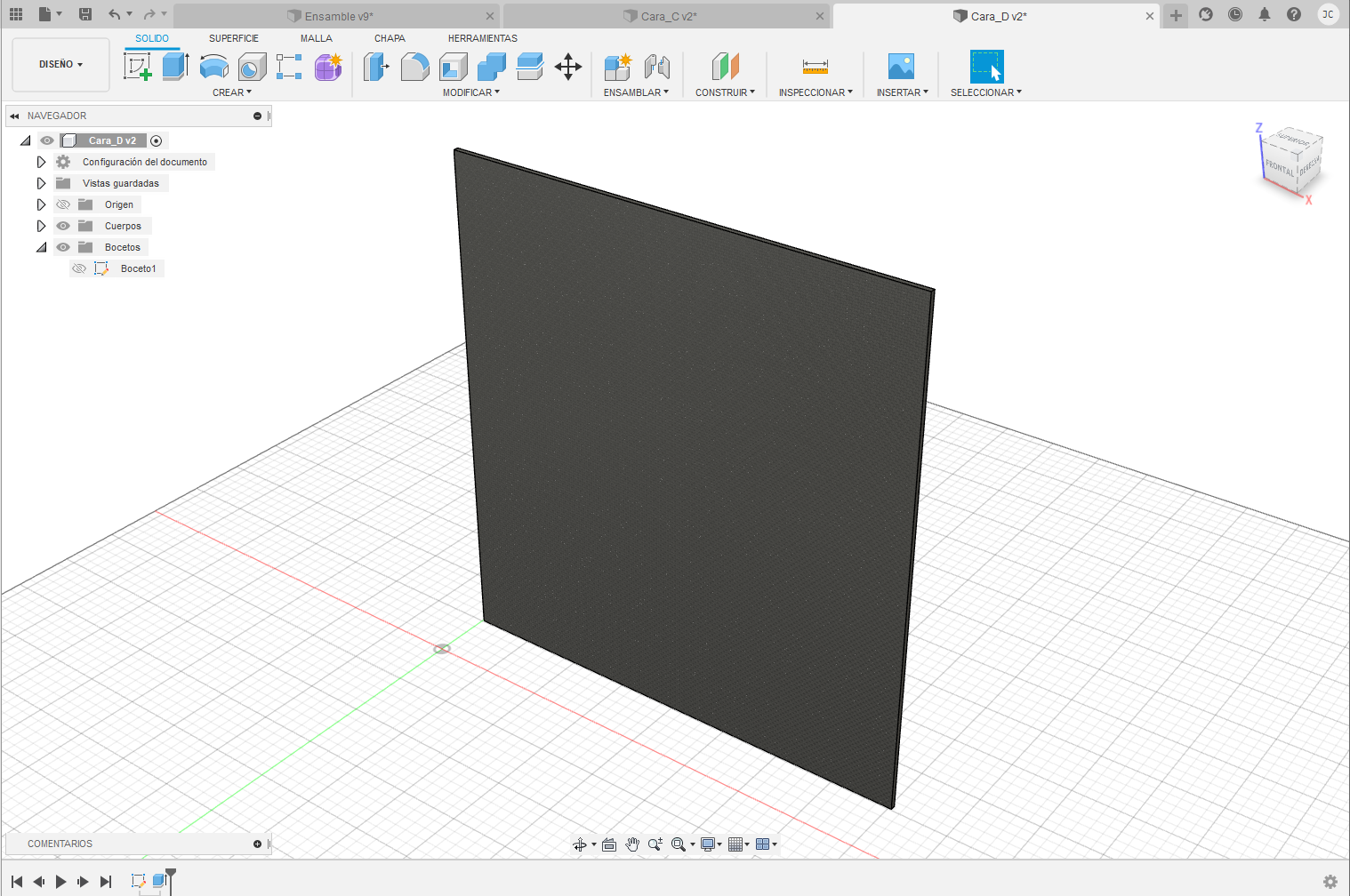Screen dimensions: 1350x896
Task: Open the job status clock icon
Action: point(1235,14)
